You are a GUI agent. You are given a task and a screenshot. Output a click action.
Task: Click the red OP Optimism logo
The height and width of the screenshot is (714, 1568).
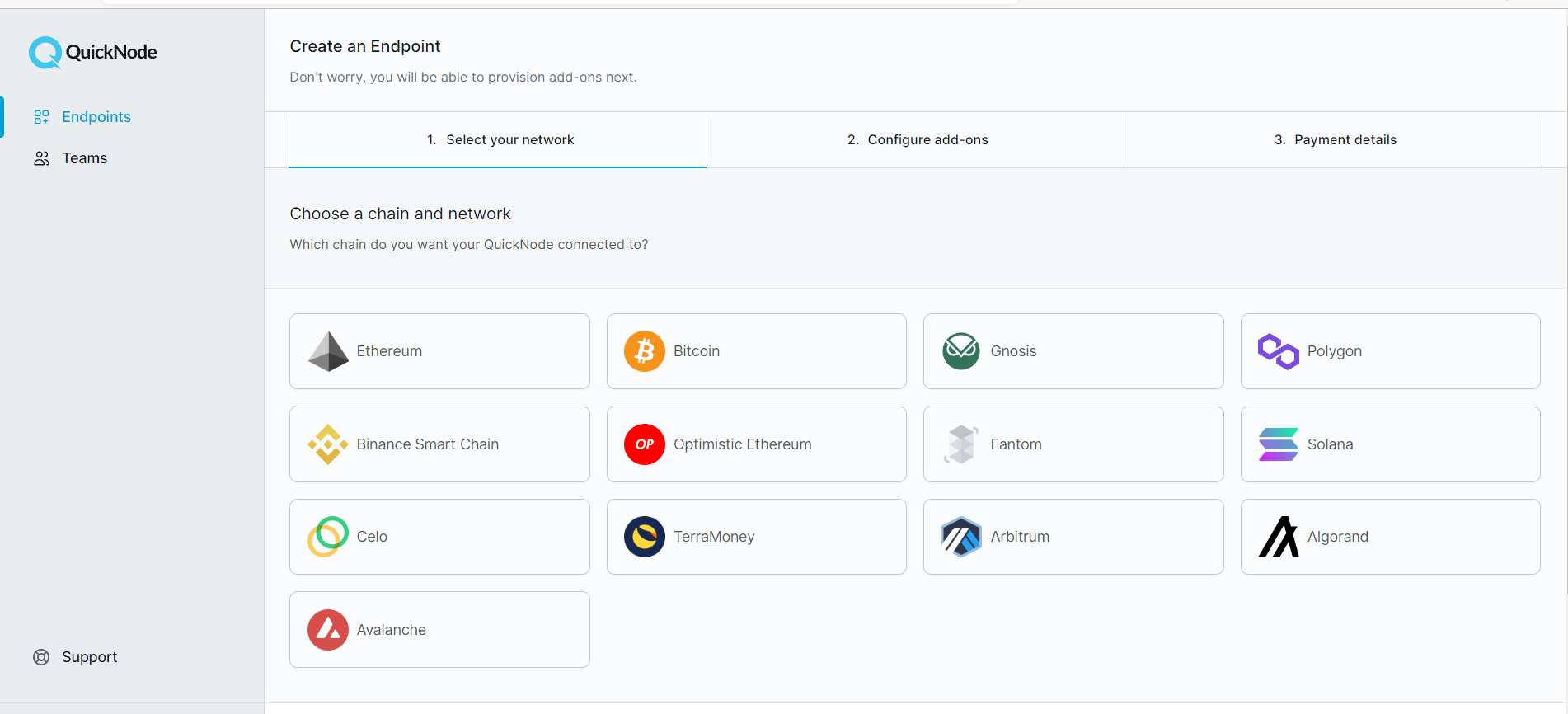pyautogui.click(x=645, y=444)
